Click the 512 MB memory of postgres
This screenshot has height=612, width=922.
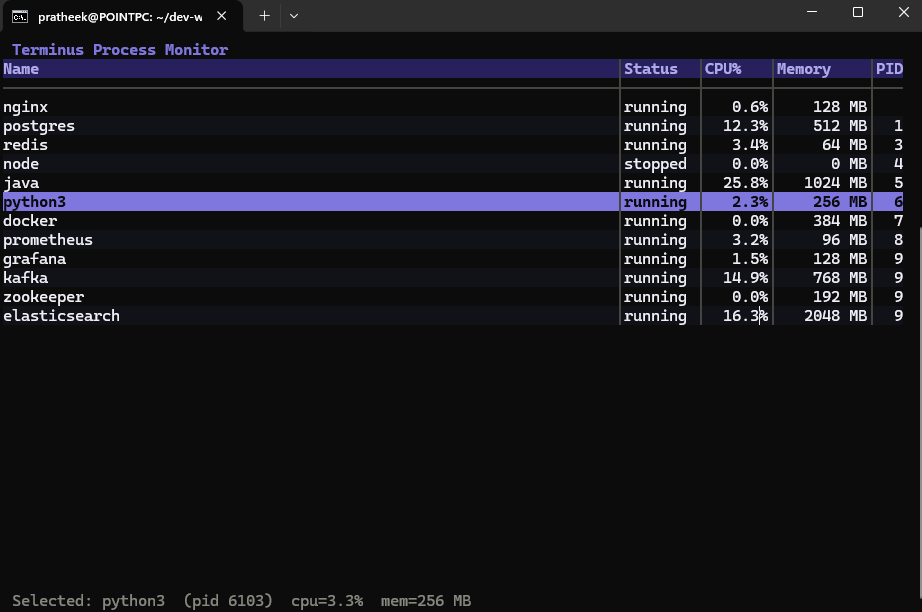coord(840,126)
